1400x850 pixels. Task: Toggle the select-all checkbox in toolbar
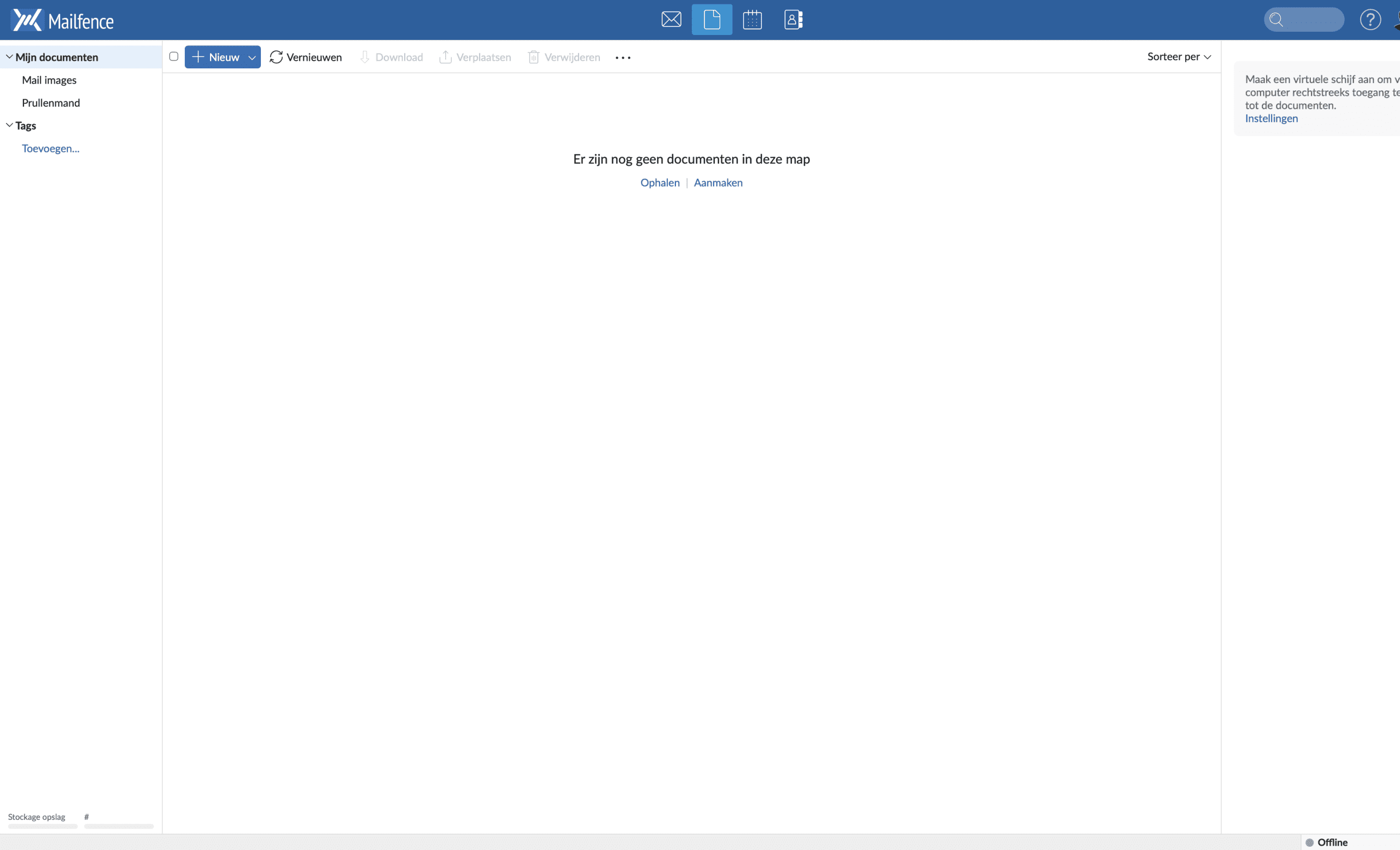[174, 56]
